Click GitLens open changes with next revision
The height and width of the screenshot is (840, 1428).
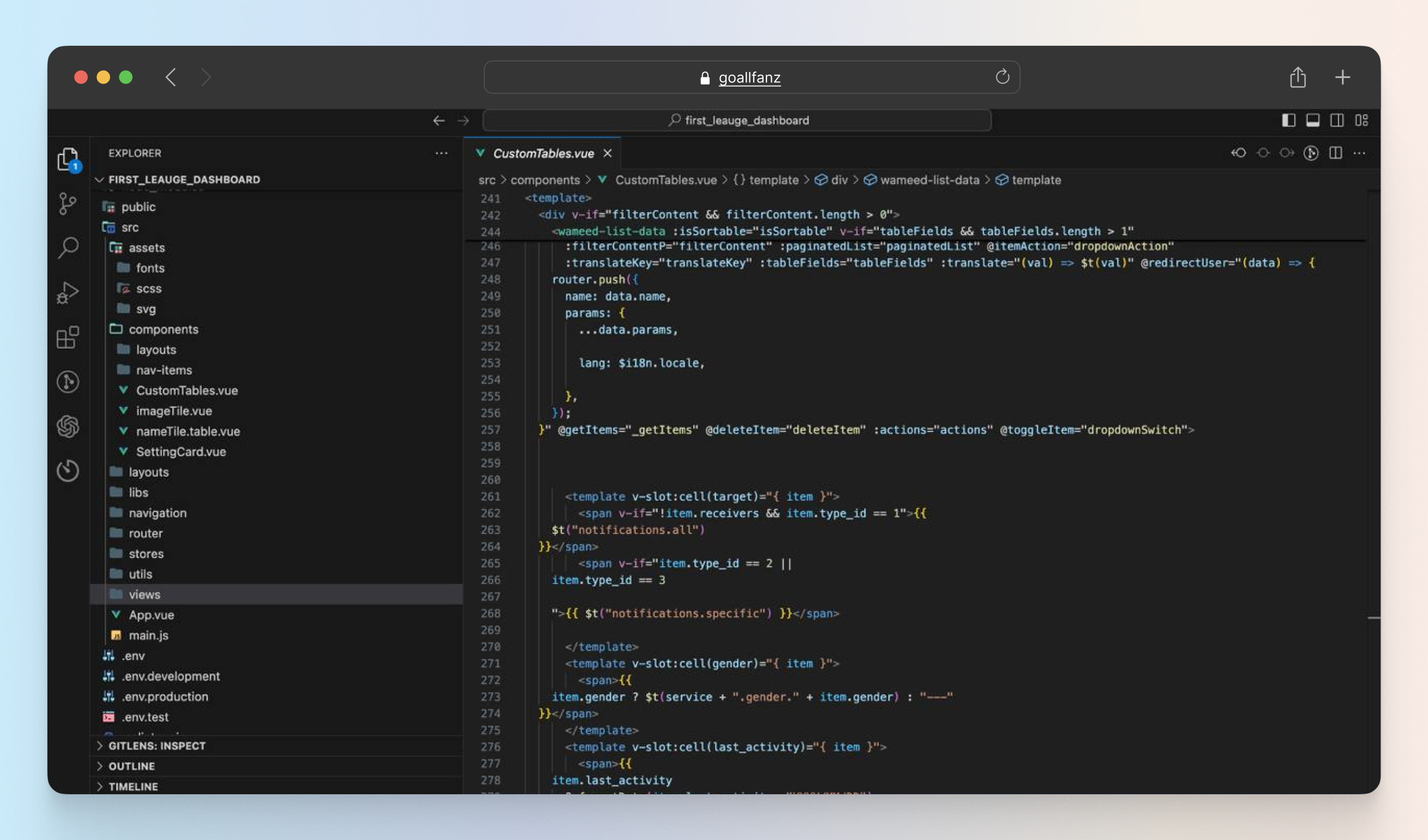click(x=1286, y=153)
